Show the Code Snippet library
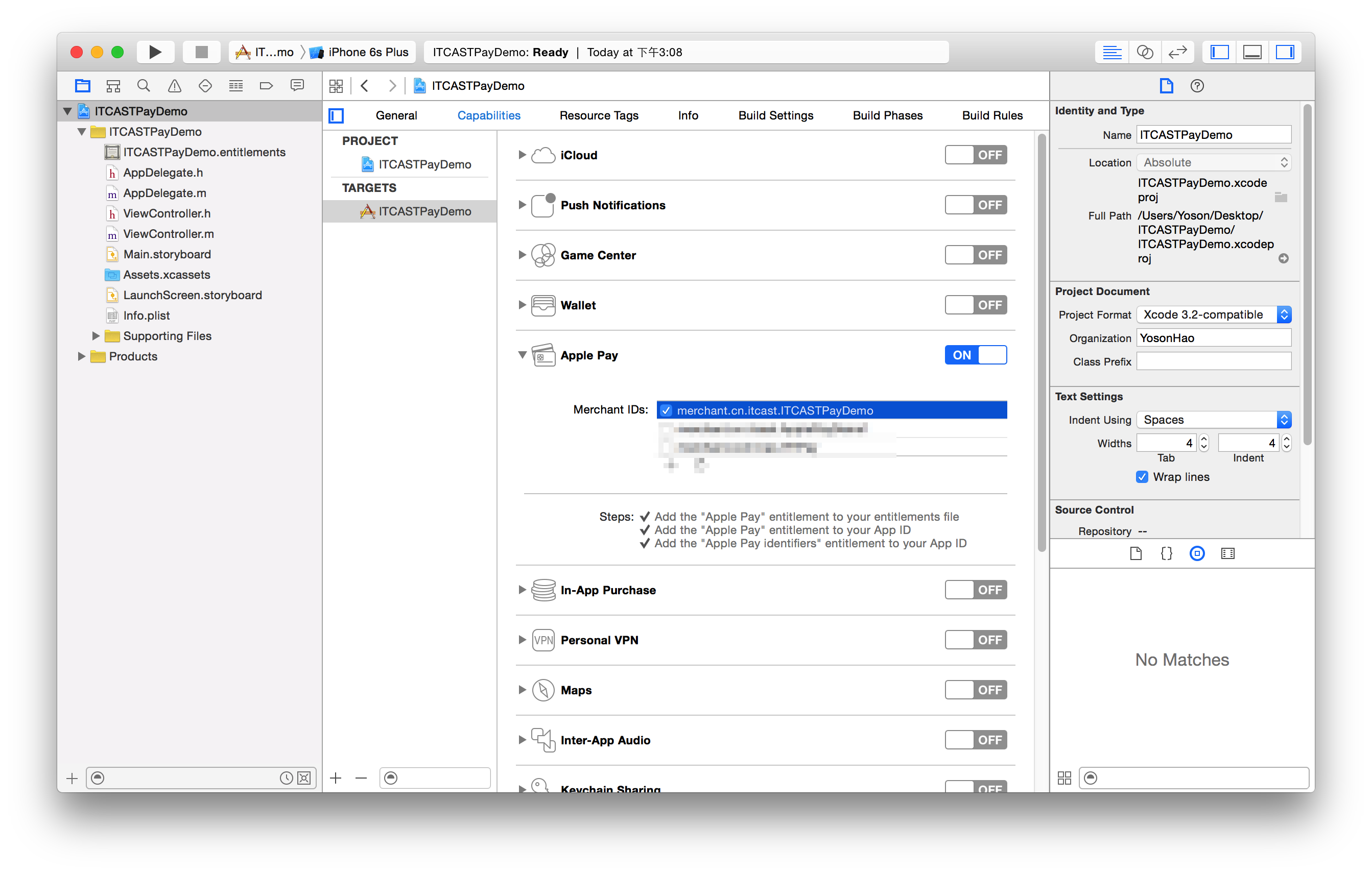 [x=1166, y=553]
